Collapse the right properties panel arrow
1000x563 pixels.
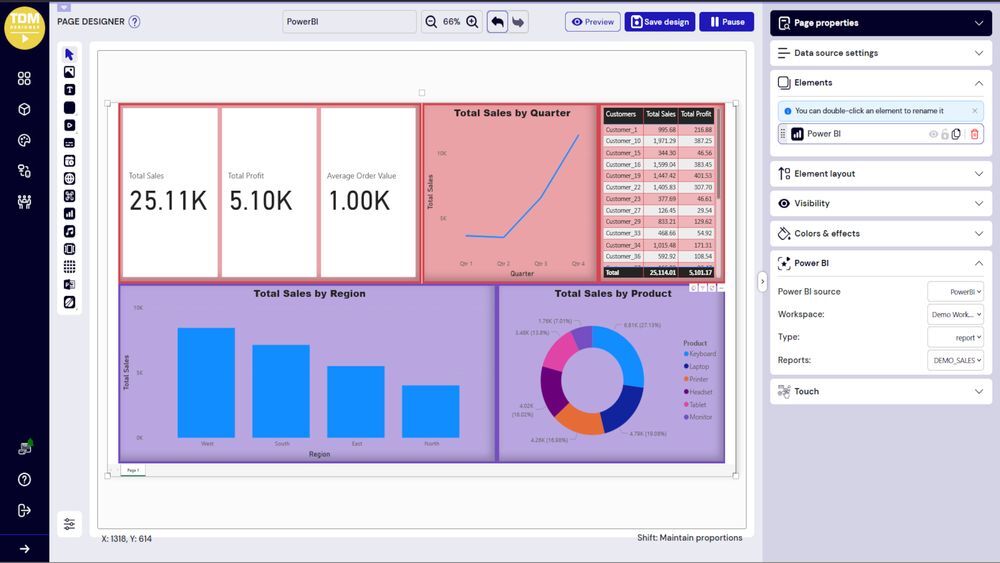(x=762, y=281)
